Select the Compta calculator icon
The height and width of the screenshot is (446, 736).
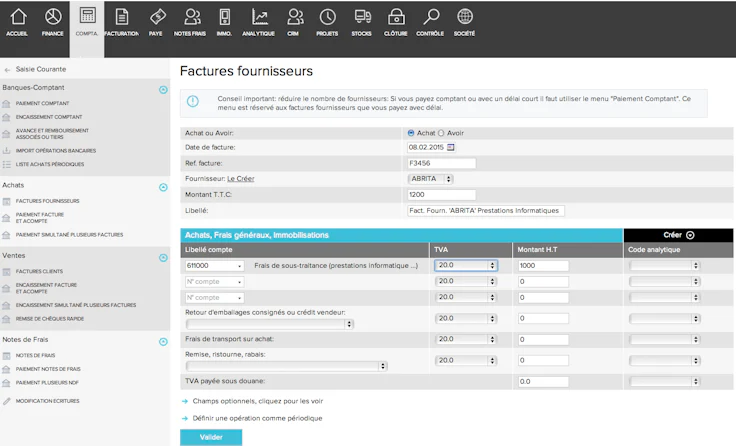(x=87, y=15)
